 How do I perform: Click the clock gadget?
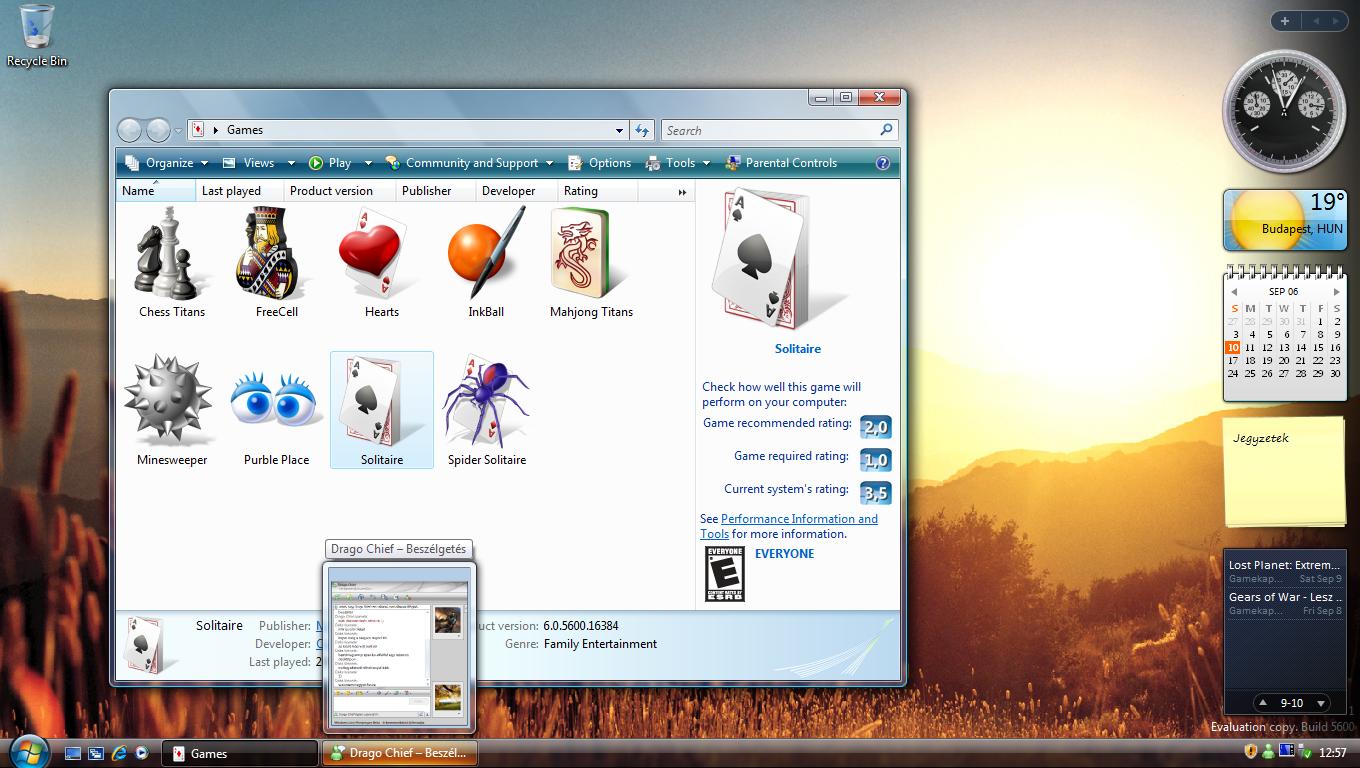point(1285,111)
